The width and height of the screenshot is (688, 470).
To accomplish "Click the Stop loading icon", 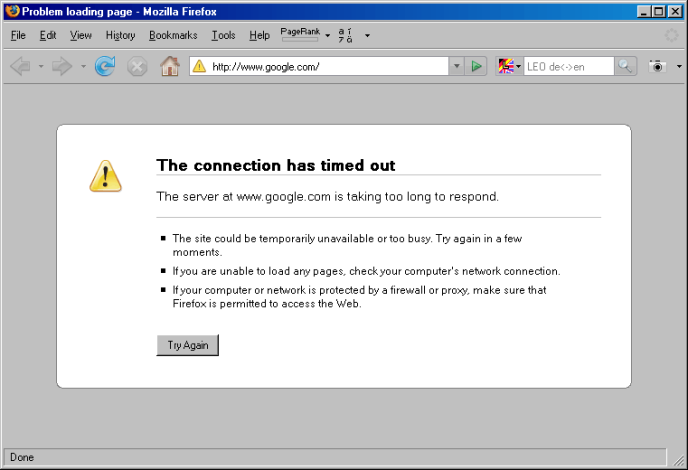I will pyautogui.click(x=137, y=67).
